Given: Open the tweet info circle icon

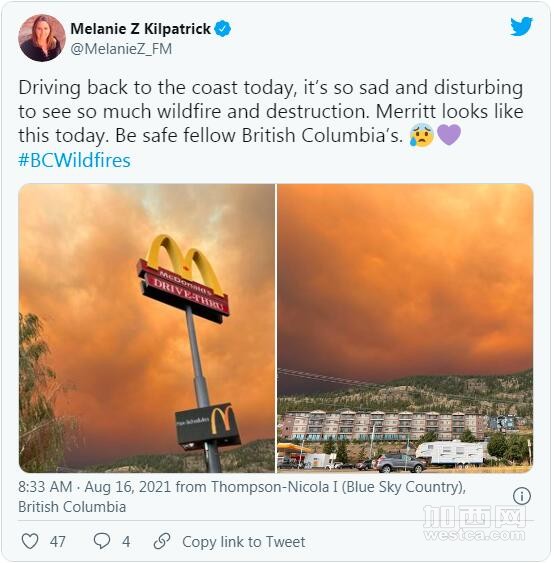Looking at the screenshot, I should (522, 496).
